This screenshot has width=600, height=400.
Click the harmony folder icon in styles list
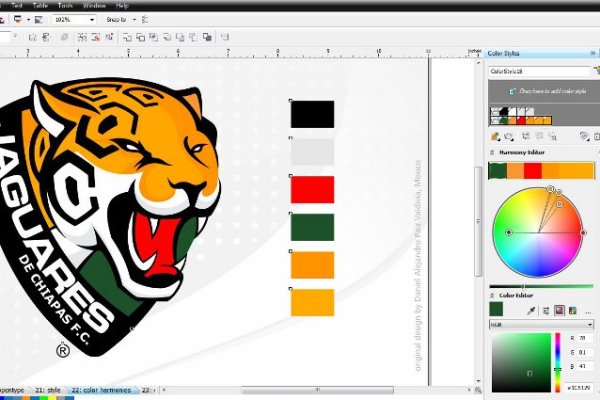point(495,121)
